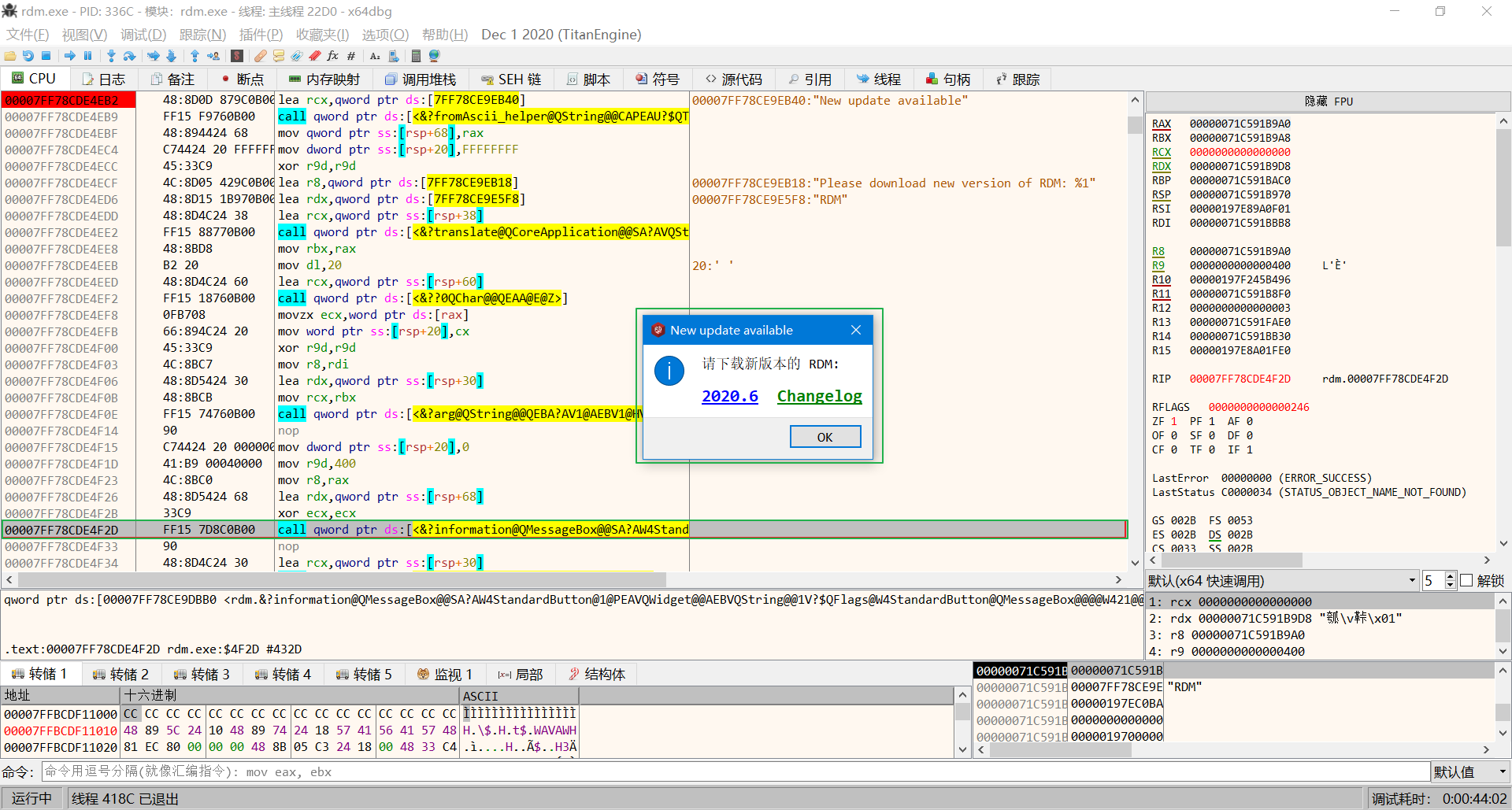Viewport: 1512px width, 810px height.
Task: Follow the 2020.6 version link
Action: 730,396
